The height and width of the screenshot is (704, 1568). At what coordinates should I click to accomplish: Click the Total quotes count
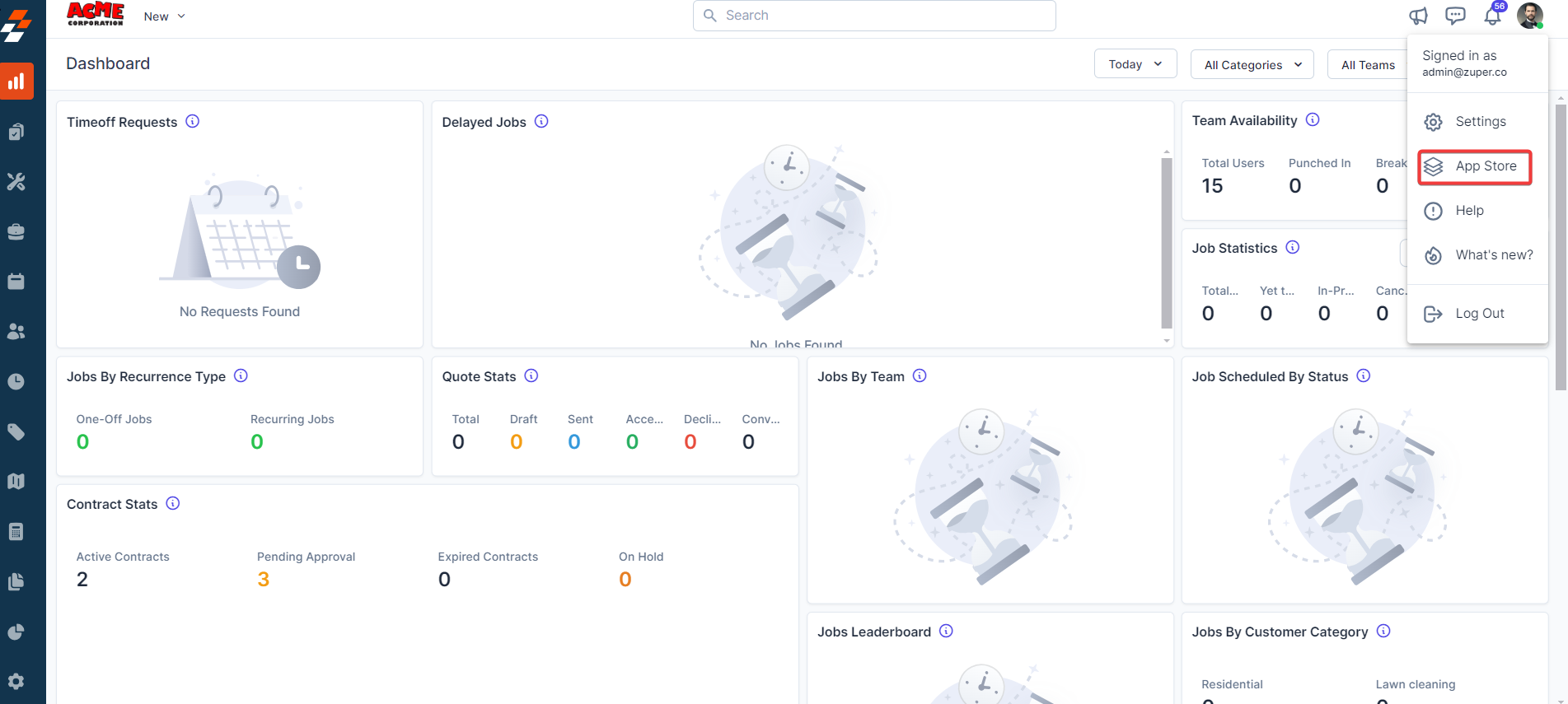tap(458, 442)
